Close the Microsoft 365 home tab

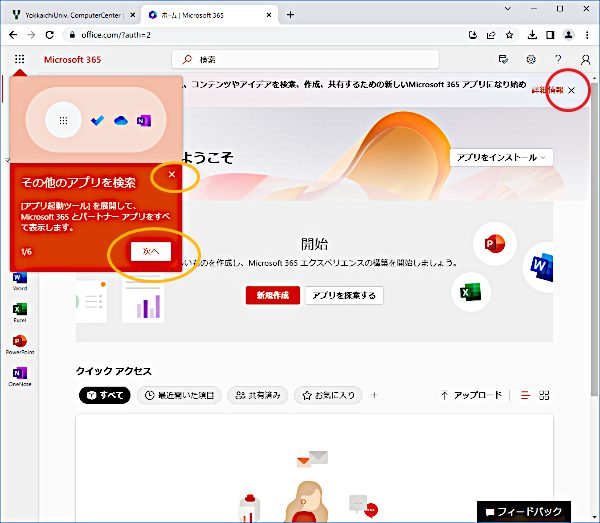[x=269, y=15]
